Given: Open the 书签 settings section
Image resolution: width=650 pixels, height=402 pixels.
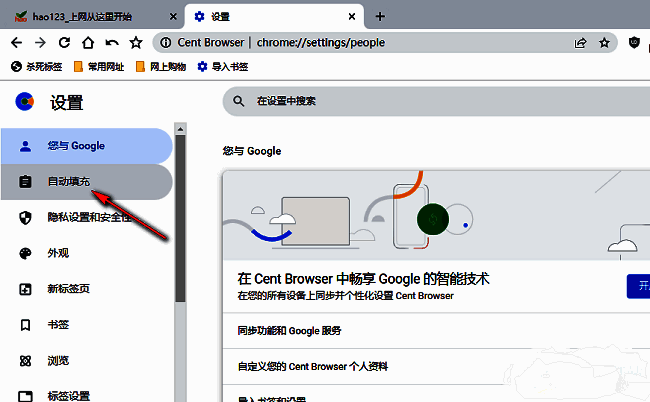Looking at the screenshot, I should point(58,326).
